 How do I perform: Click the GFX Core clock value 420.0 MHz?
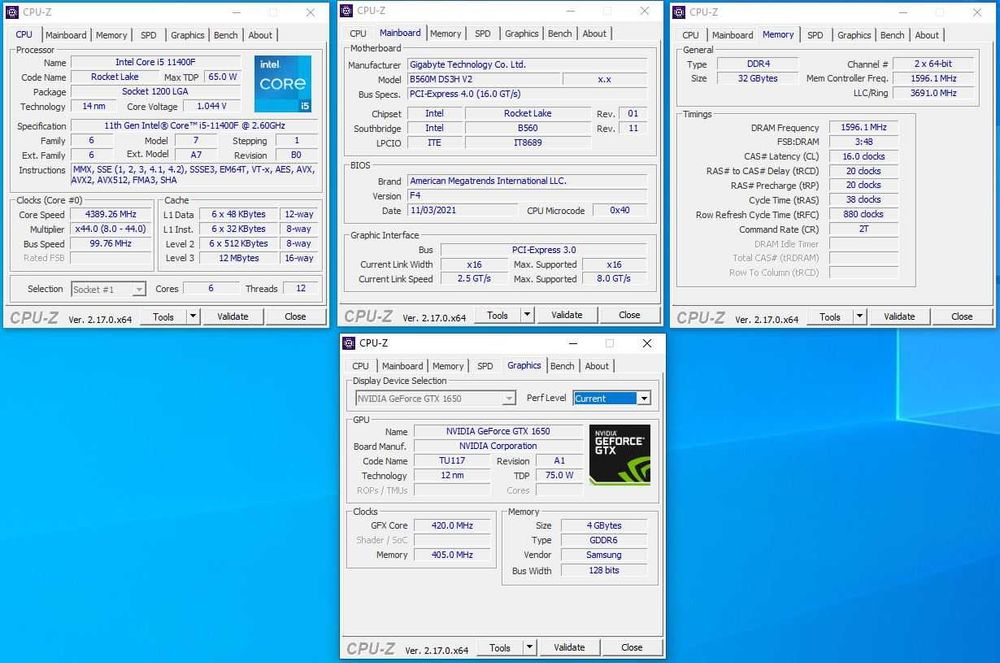click(452, 525)
